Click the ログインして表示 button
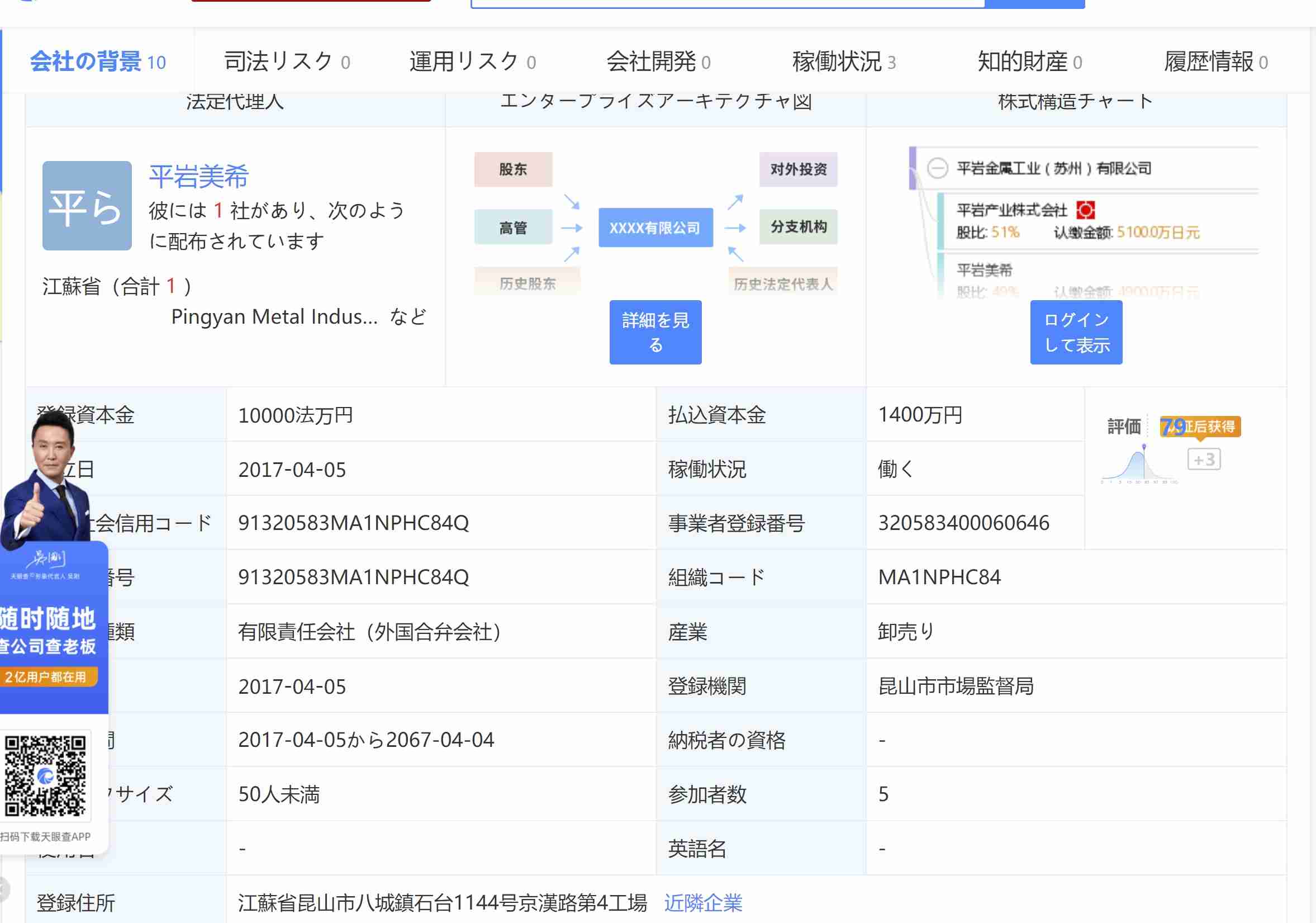 pos(1076,332)
